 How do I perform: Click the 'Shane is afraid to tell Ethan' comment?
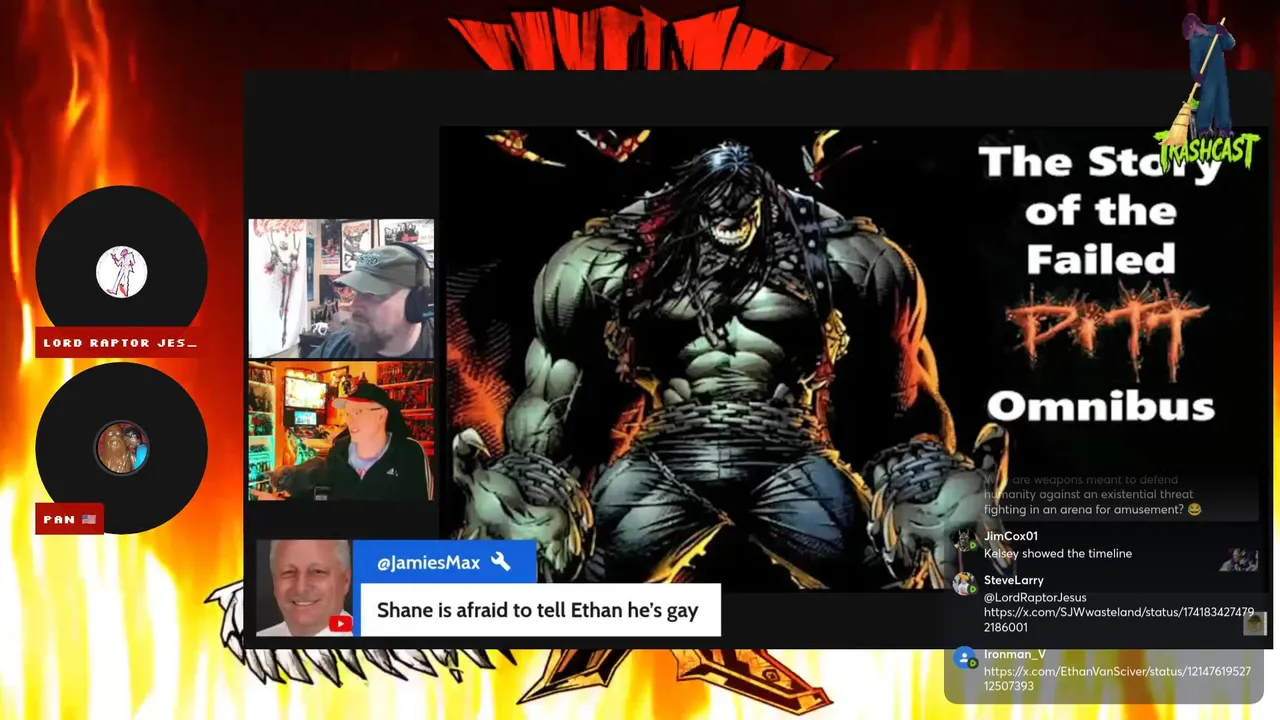pos(538,610)
